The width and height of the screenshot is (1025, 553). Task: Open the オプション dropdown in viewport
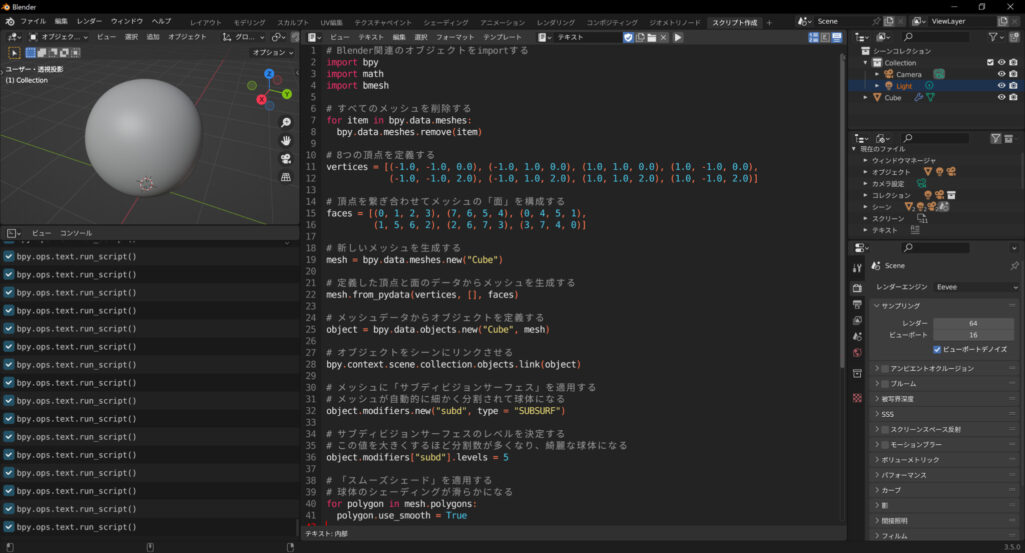coord(273,52)
